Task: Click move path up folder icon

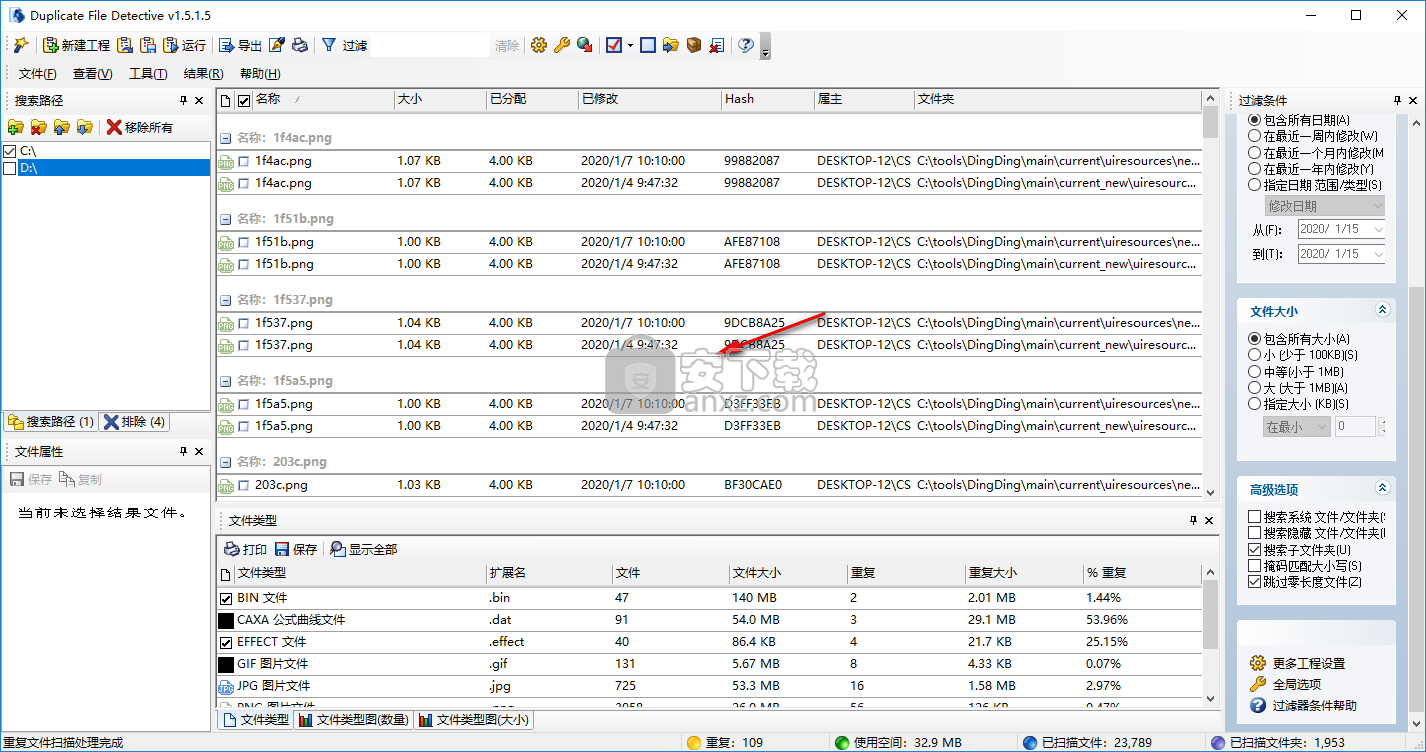Action: point(61,127)
